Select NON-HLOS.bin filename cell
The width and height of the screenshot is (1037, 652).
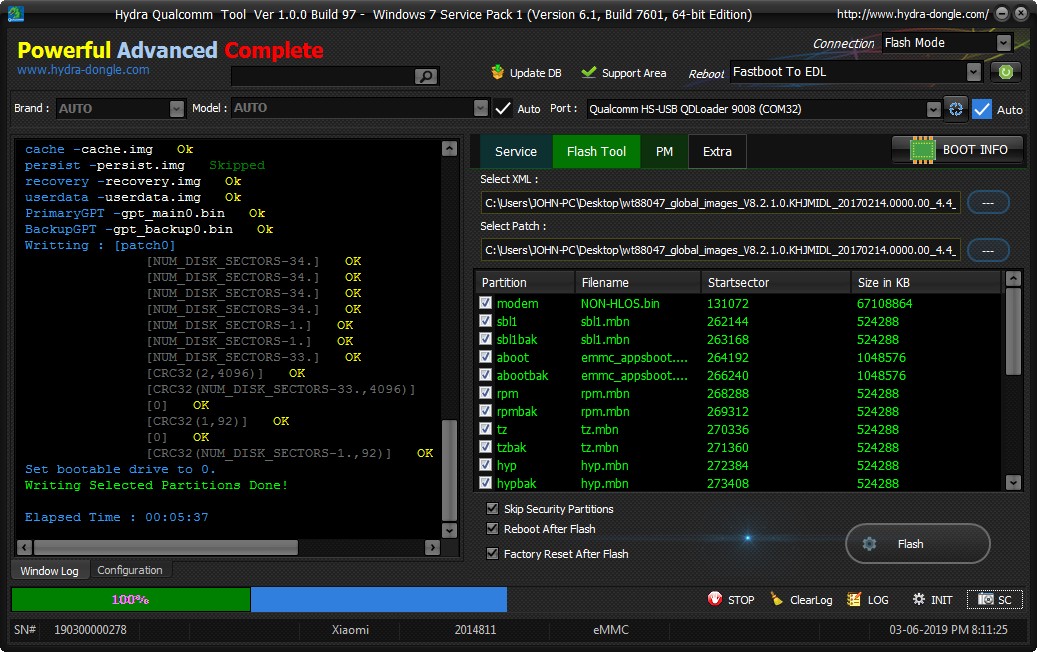[x=620, y=304]
